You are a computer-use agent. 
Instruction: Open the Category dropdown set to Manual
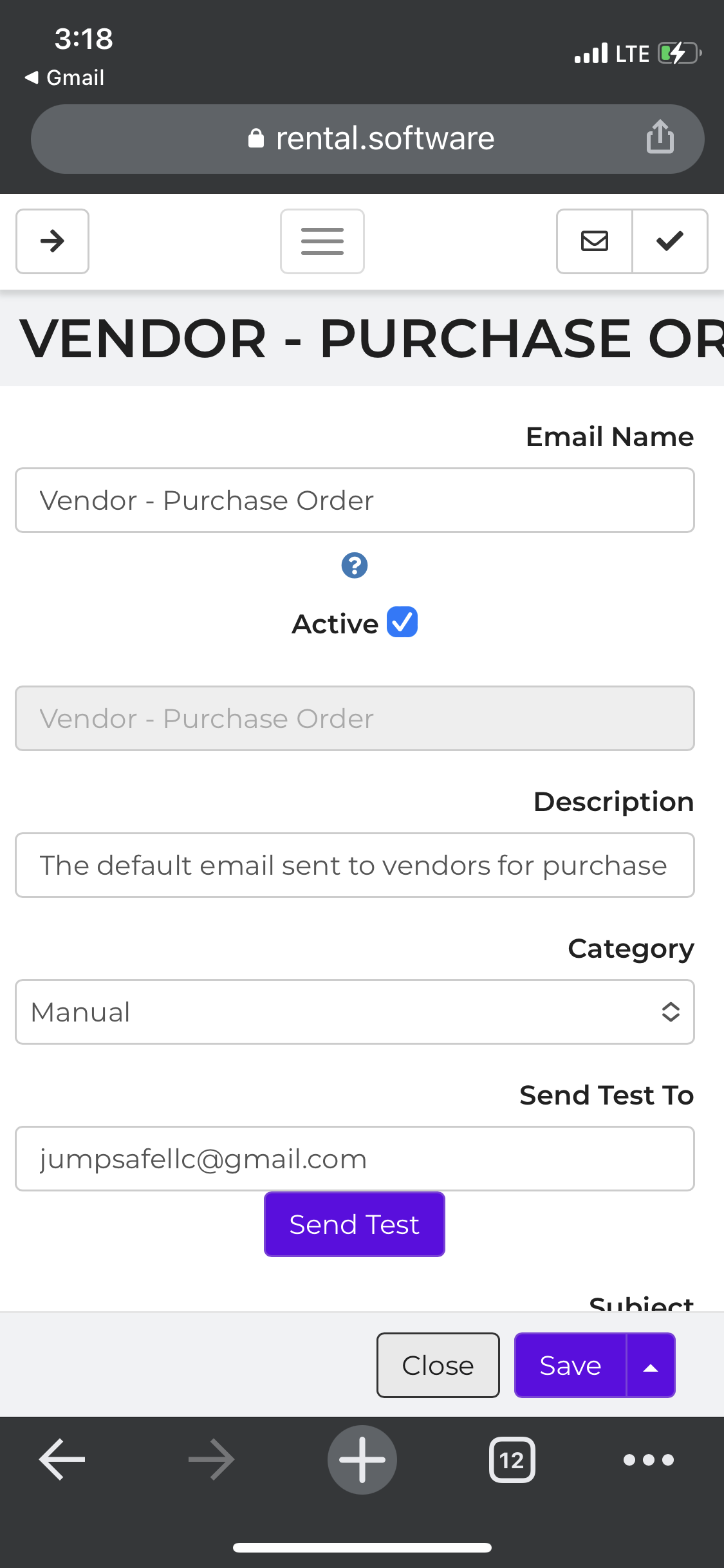(x=354, y=1012)
